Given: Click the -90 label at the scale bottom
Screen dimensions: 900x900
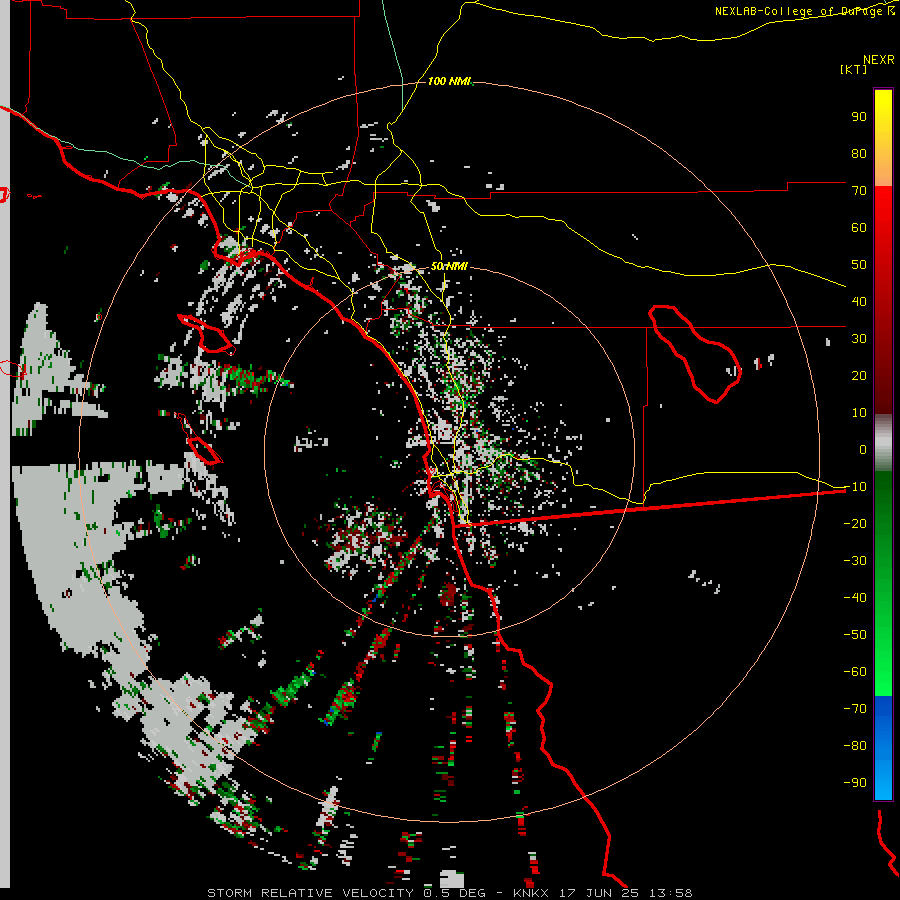Looking at the screenshot, I should (x=855, y=783).
